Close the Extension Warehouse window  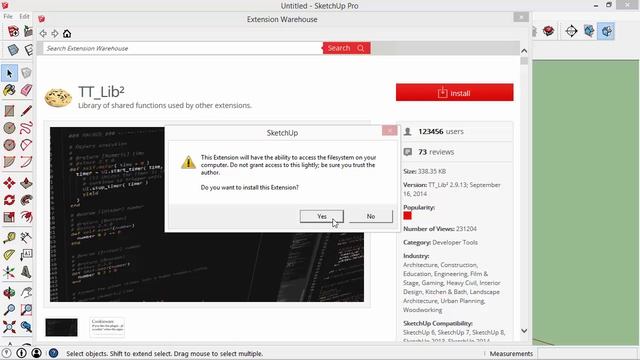(x=521, y=17)
